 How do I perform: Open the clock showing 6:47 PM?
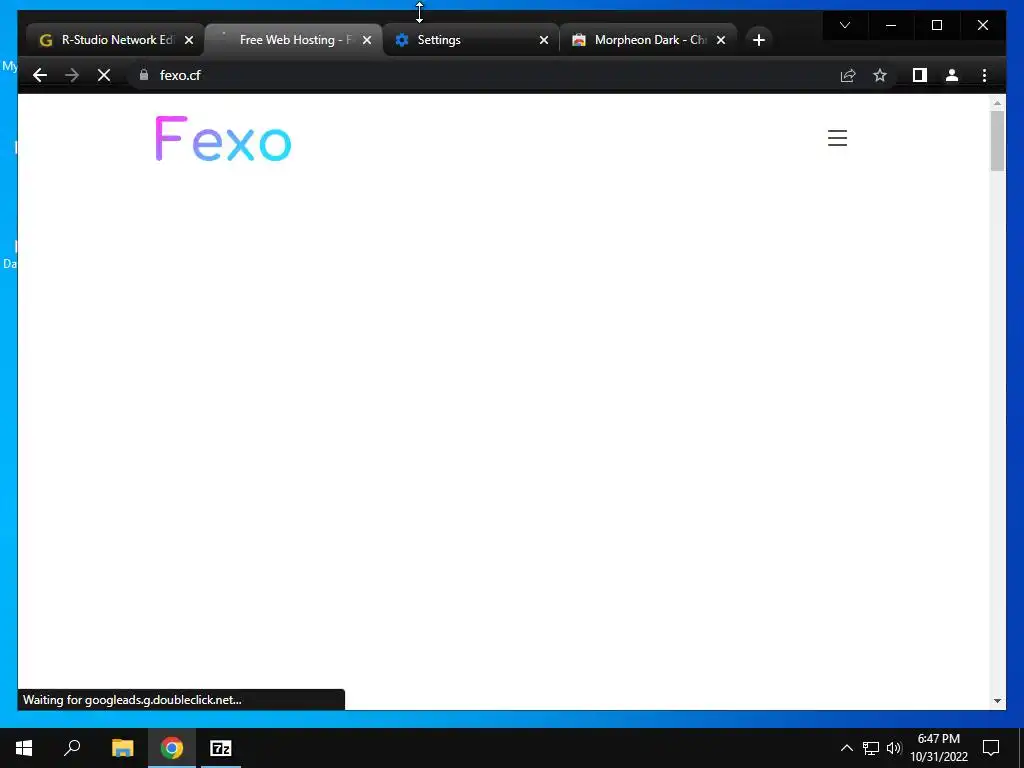939,748
